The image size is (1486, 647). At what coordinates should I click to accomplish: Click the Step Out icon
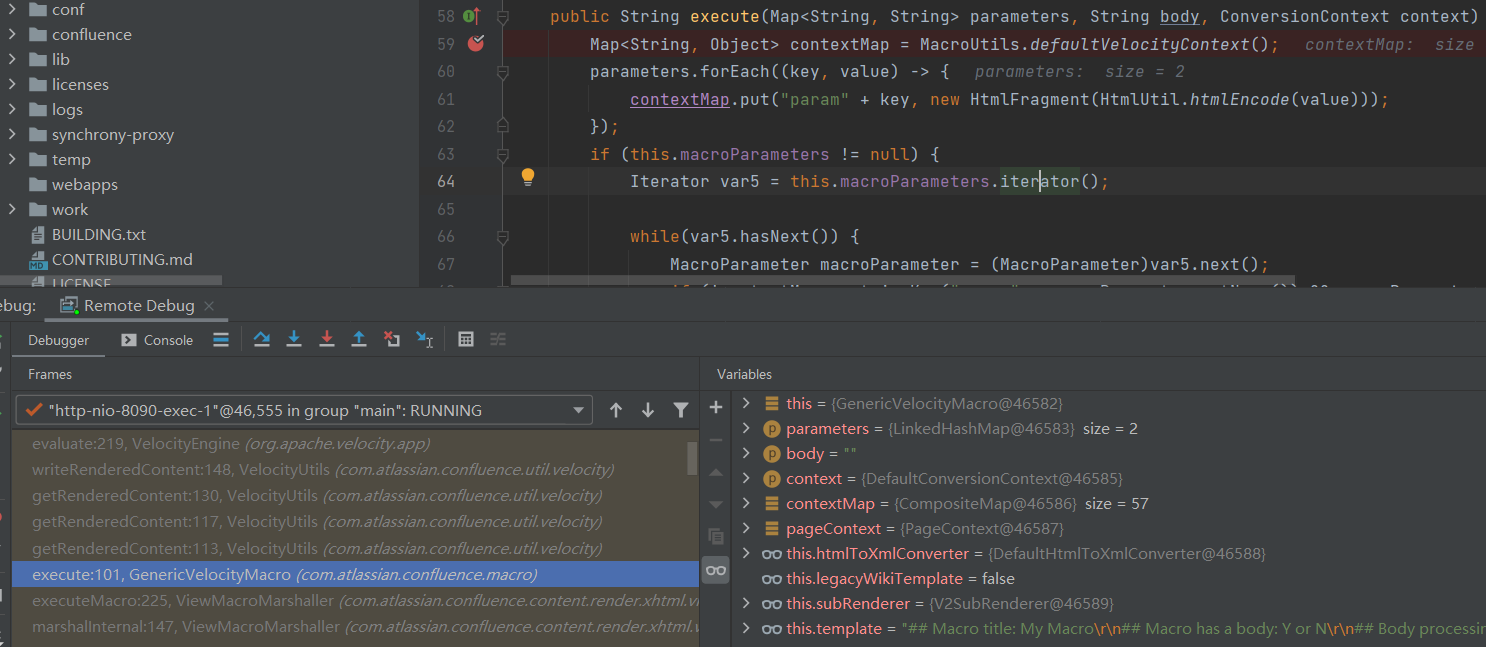(x=359, y=340)
